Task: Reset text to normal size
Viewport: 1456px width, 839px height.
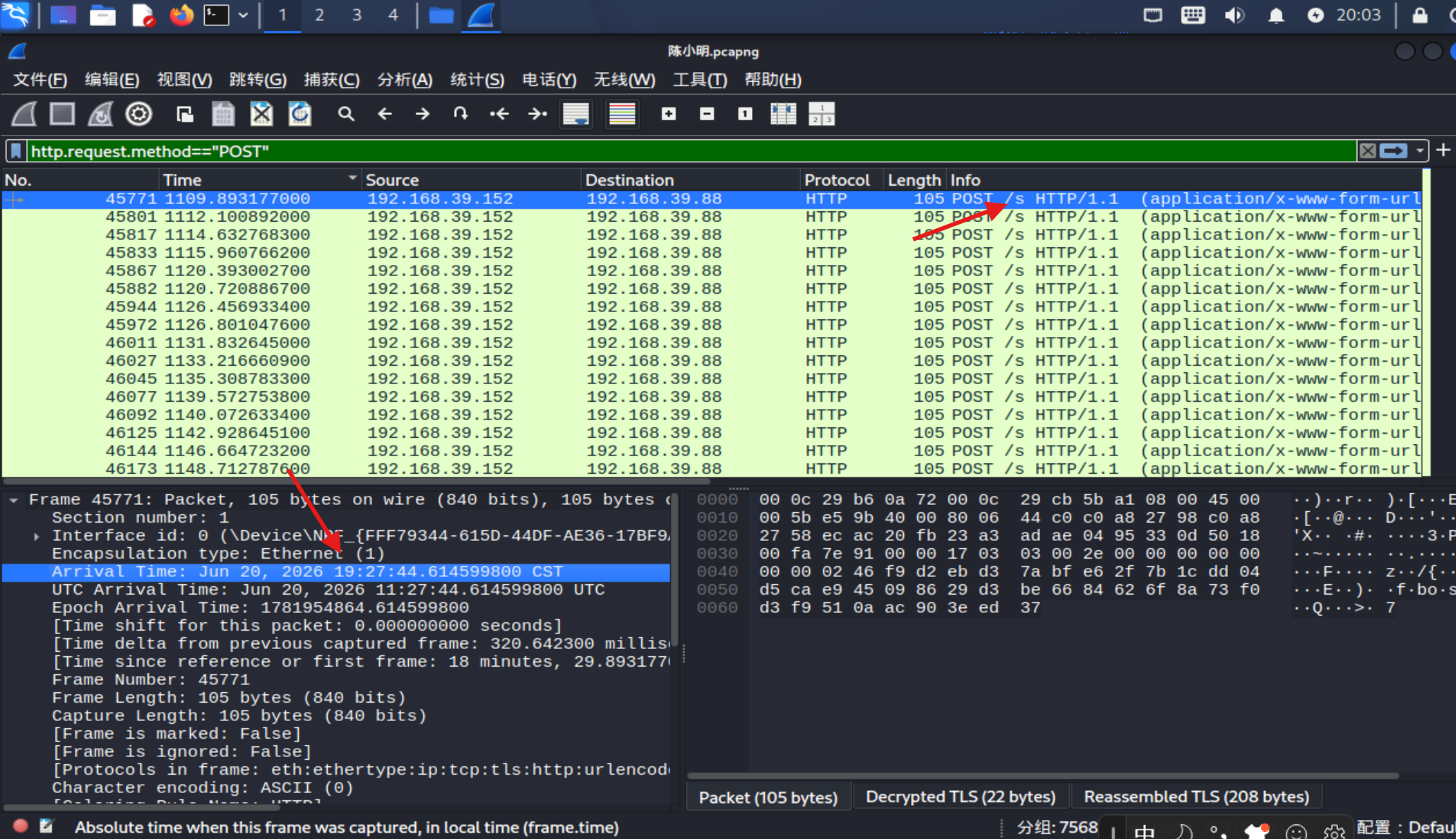Action: click(745, 114)
